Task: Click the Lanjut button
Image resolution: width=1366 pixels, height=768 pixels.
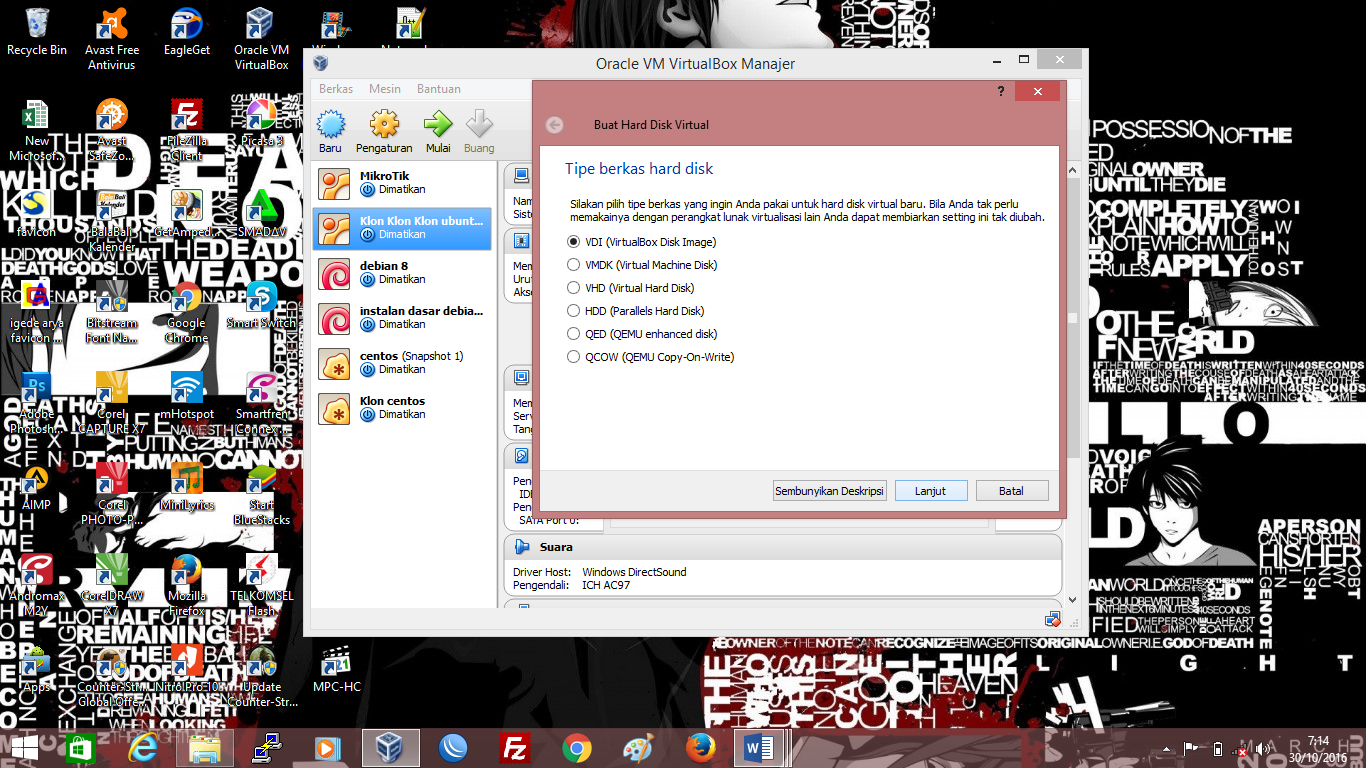Action: (930, 491)
